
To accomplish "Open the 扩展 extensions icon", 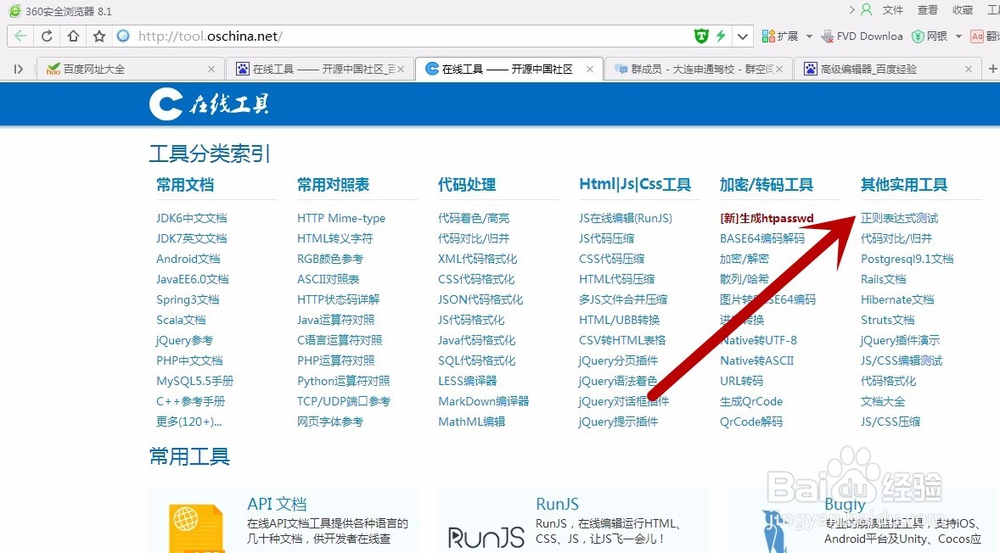I will (x=779, y=36).
